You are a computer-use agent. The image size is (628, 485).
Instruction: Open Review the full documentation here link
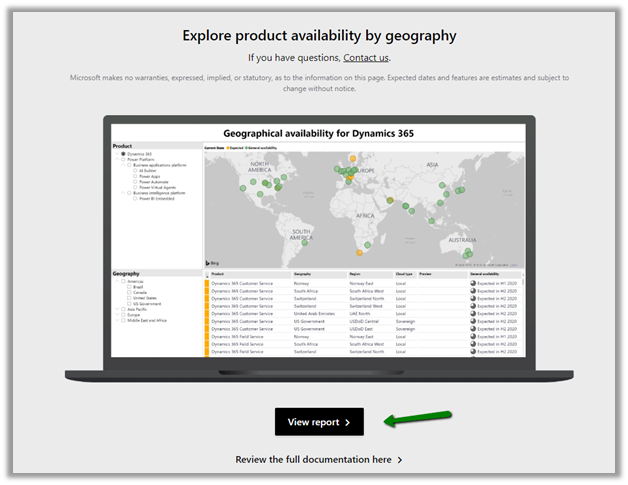coord(319,460)
